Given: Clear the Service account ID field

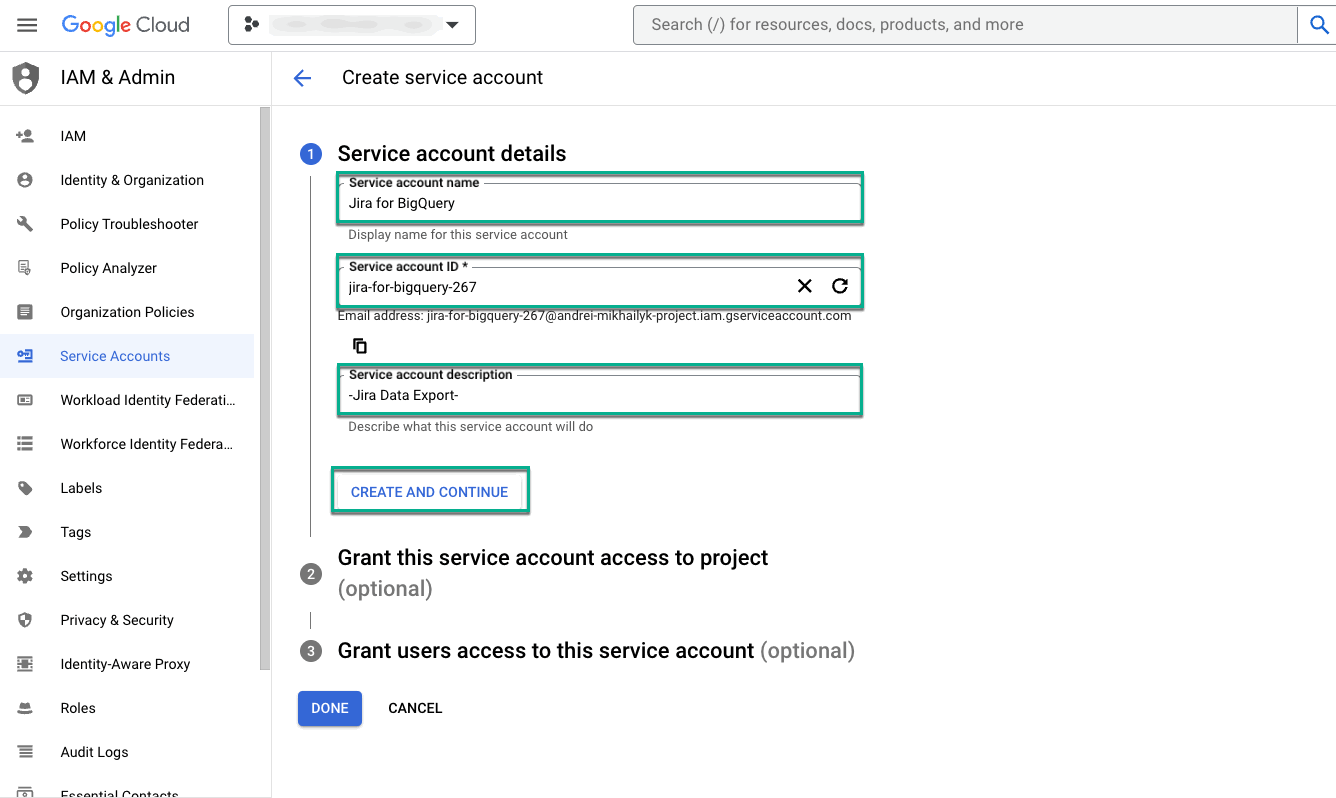Looking at the screenshot, I should click(804, 287).
